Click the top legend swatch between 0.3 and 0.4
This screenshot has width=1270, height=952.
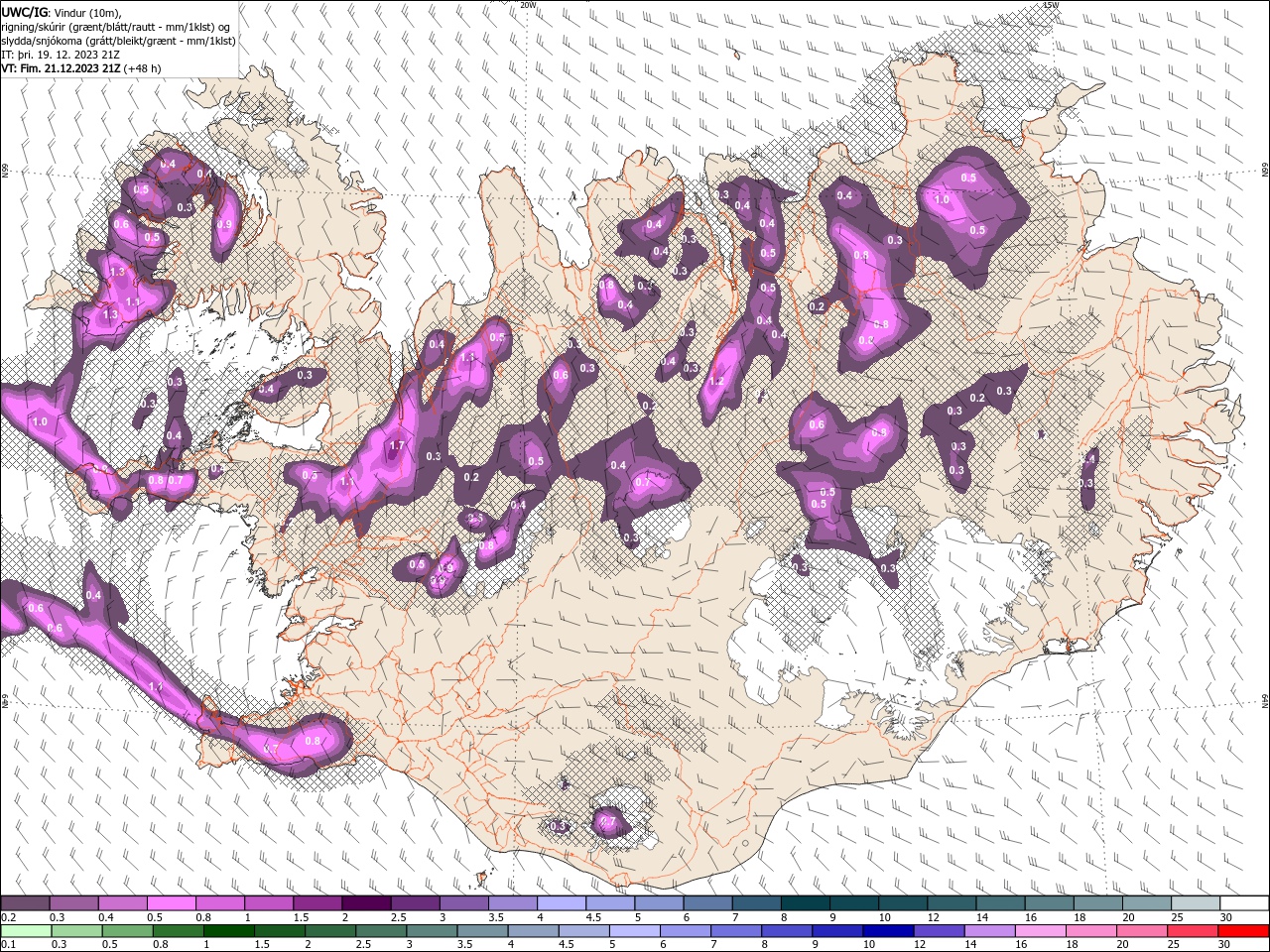(73, 903)
